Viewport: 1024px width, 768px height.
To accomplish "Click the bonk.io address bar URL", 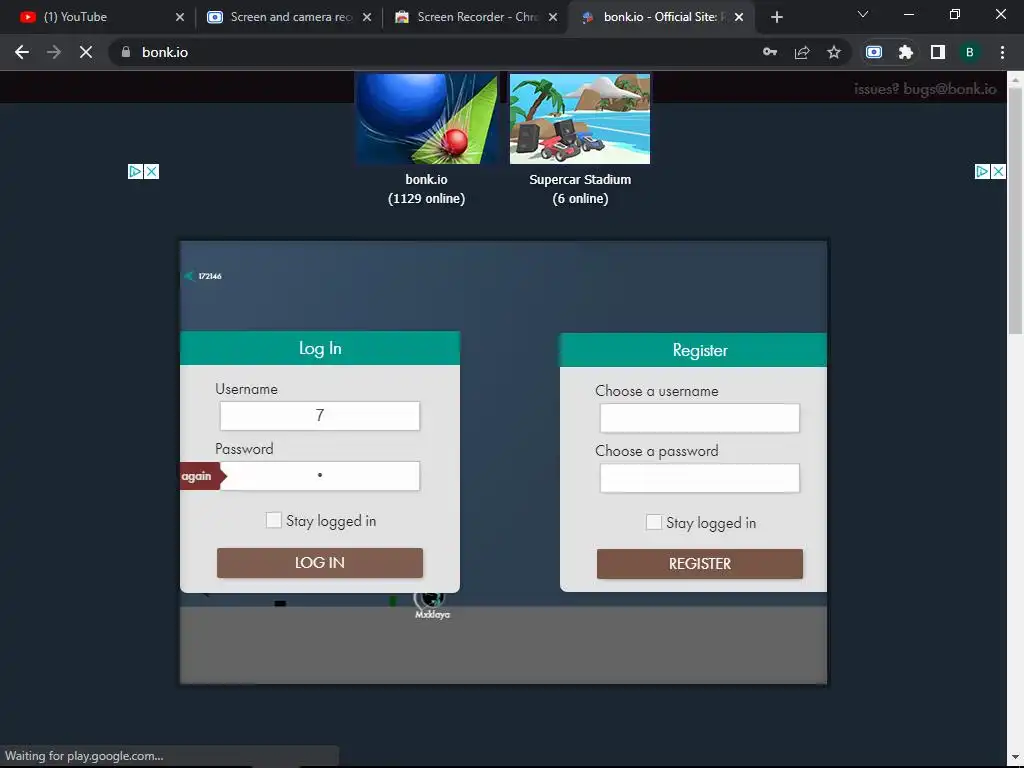I will point(165,52).
